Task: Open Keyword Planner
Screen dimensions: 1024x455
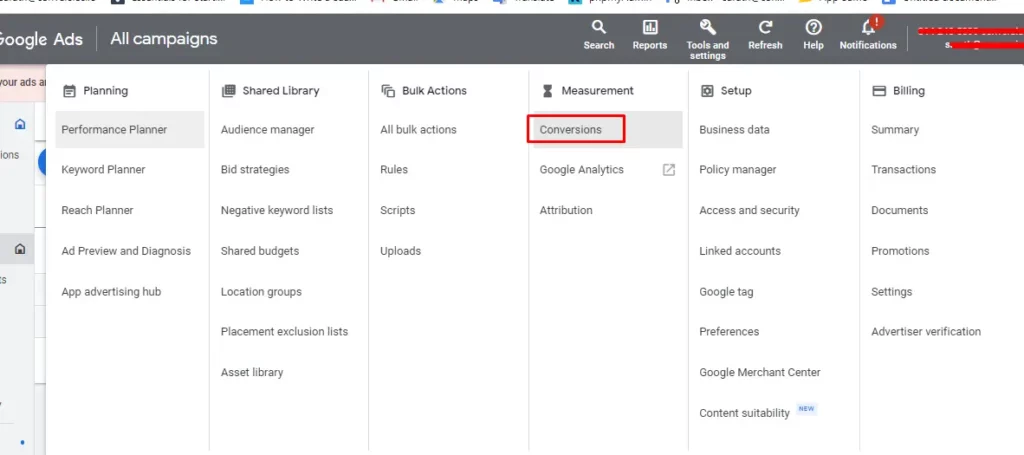Action: [103, 170]
